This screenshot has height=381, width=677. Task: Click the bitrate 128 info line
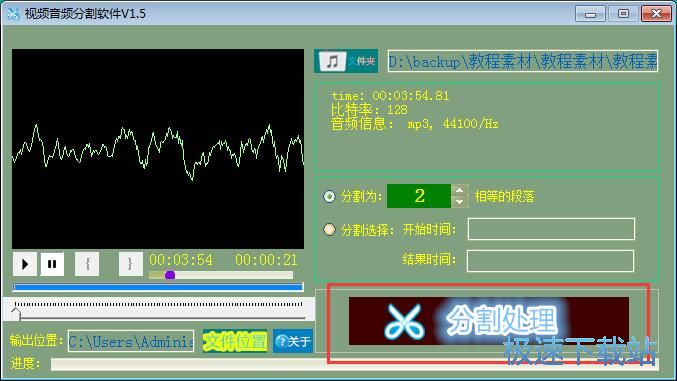(369, 110)
